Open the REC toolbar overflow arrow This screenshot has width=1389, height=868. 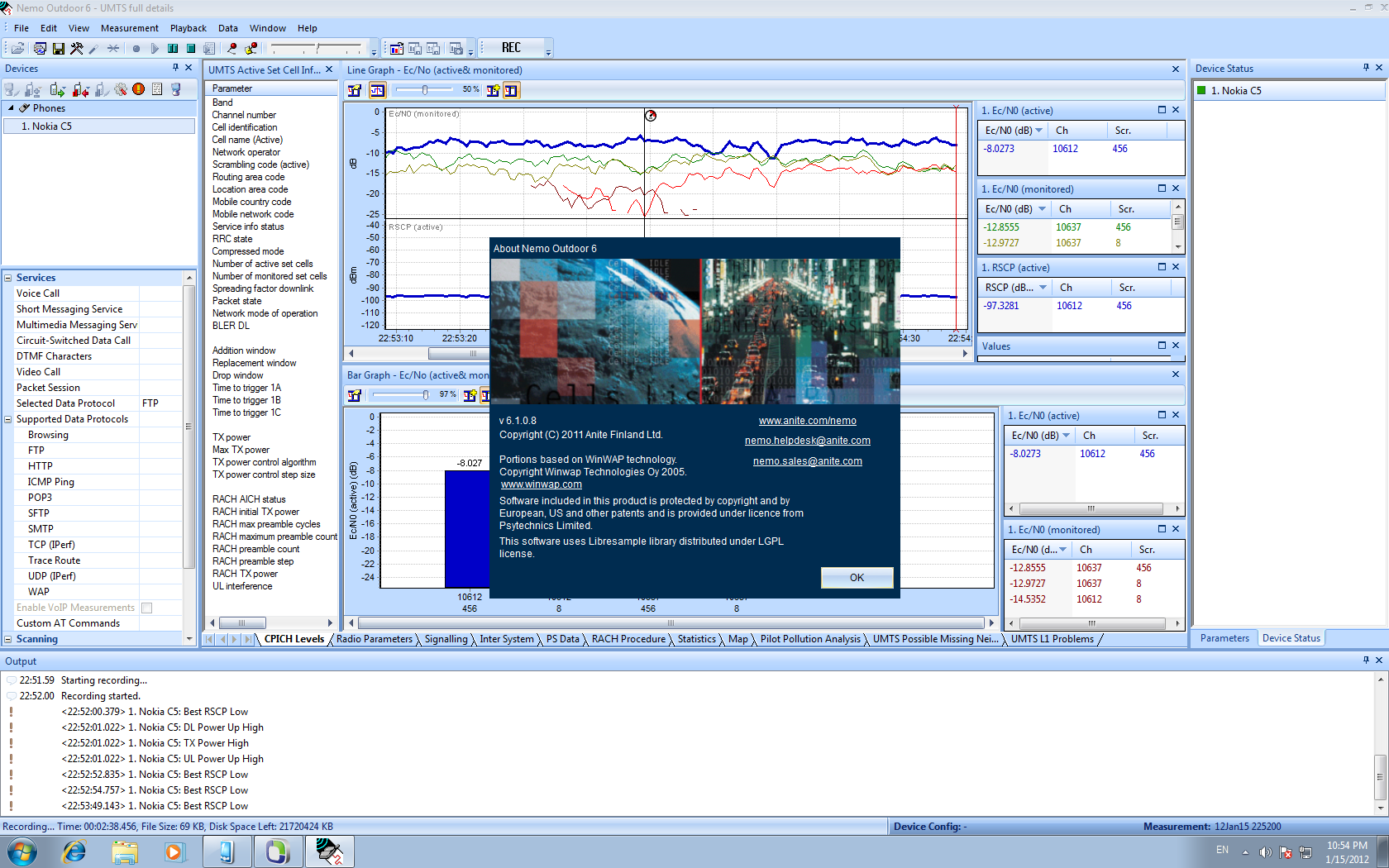pos(548,50)
